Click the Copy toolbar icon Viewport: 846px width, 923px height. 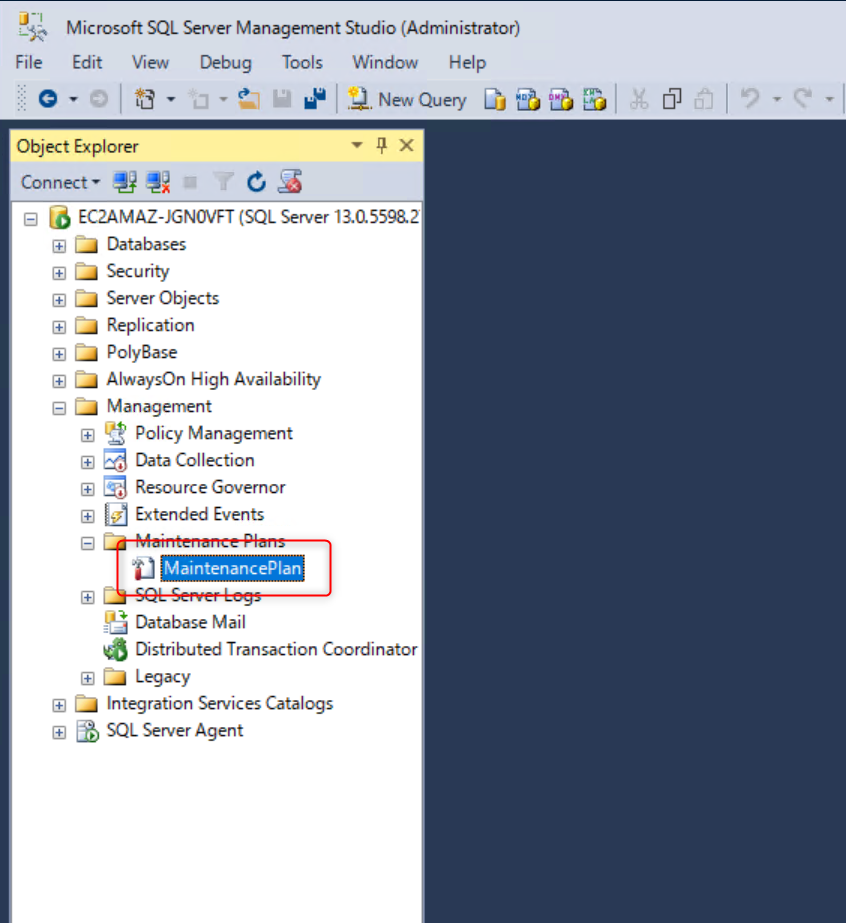(672, 99)
